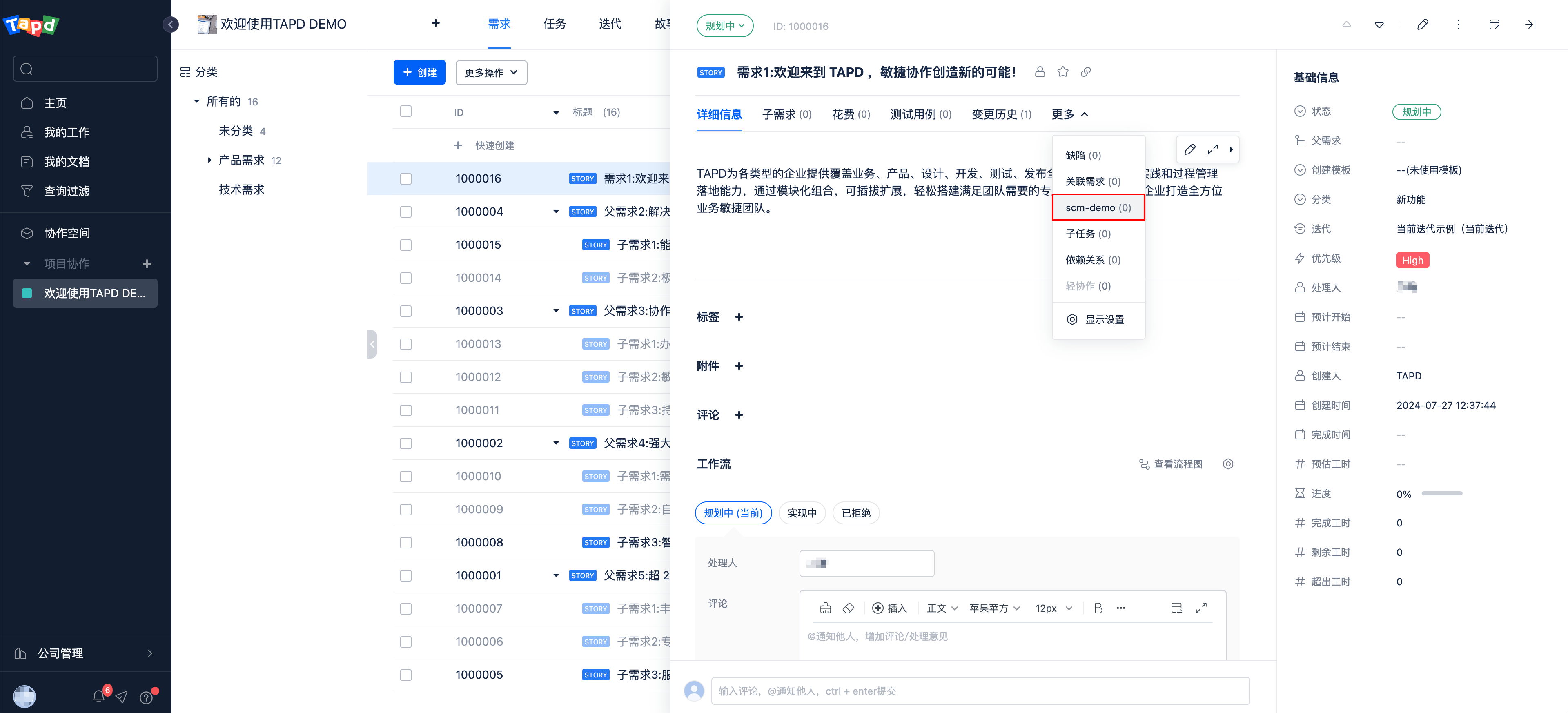Image resolution: width=1568 pixels, height=713 pixels.
Task: Open 正文 paragraph style dropdown
Action: [942, 608]
